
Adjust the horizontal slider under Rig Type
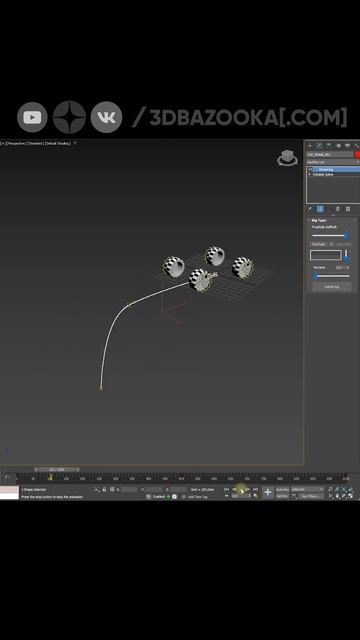point(331,236)
